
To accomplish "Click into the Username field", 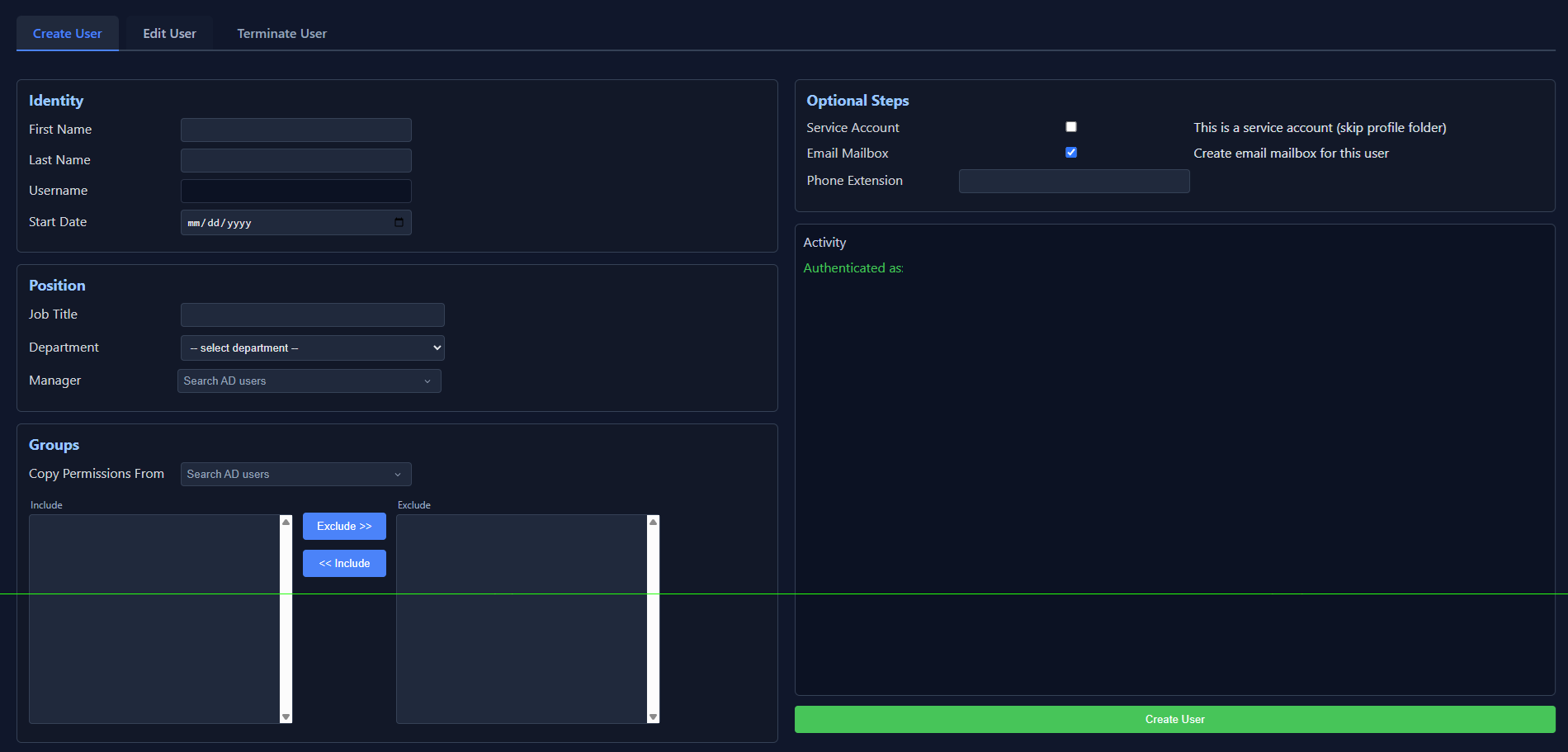I will coord(296,191).
